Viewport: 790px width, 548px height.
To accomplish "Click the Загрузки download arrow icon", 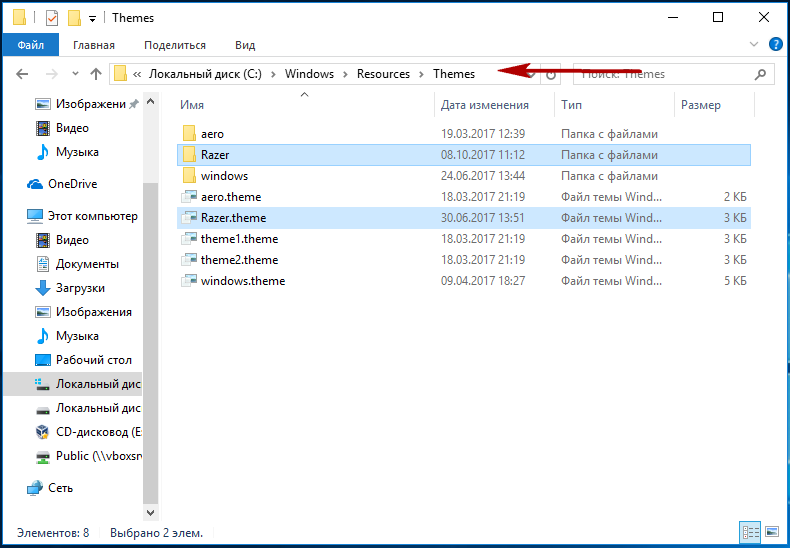I will [x=43, y=289].
